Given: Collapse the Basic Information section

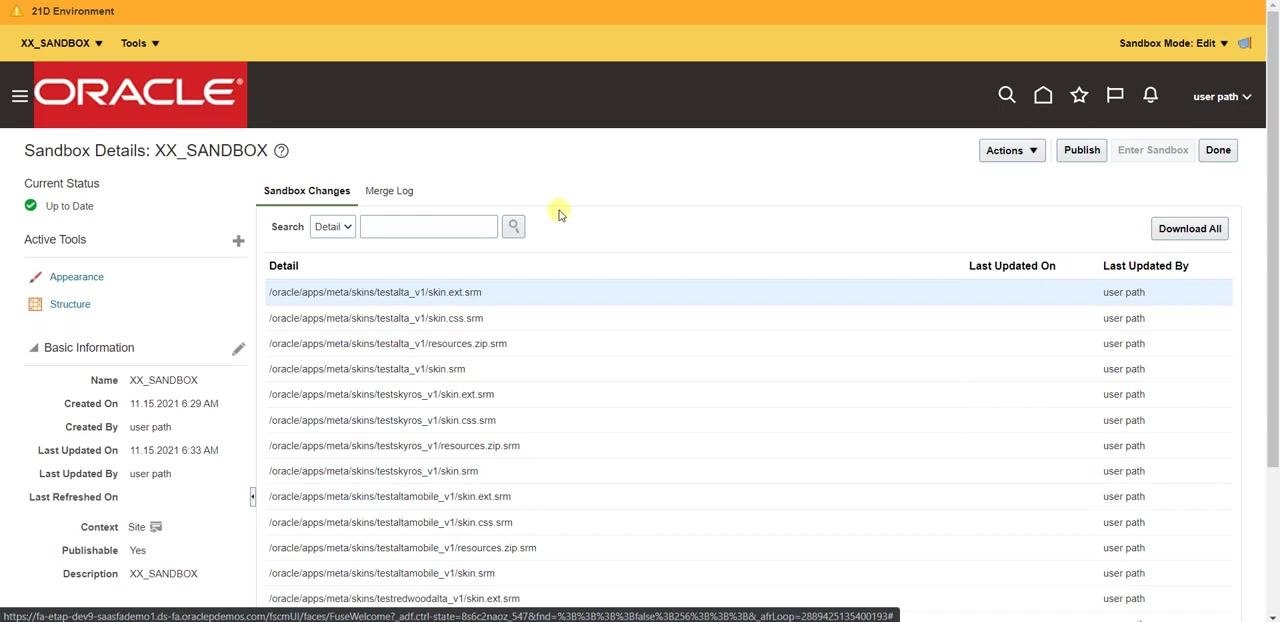Looking at the screenshot, I should pyautogui.click(x=33, y=348).
